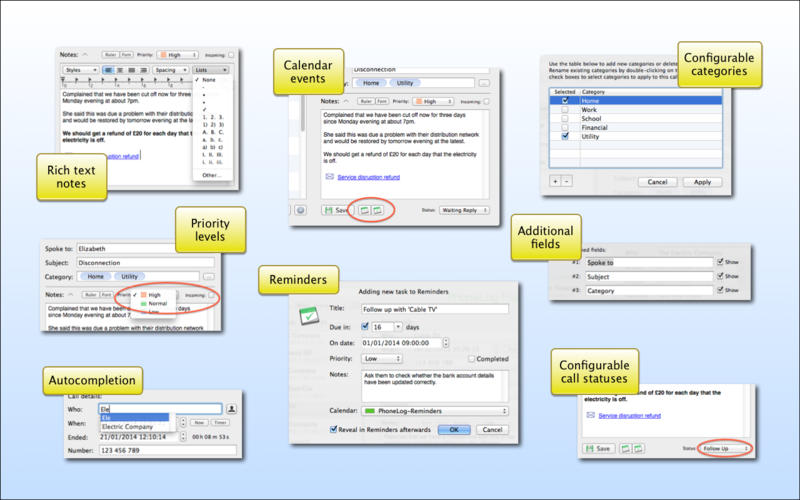
Task: Click the Reminders calendar checkmark icon
Action: point(309,316)
